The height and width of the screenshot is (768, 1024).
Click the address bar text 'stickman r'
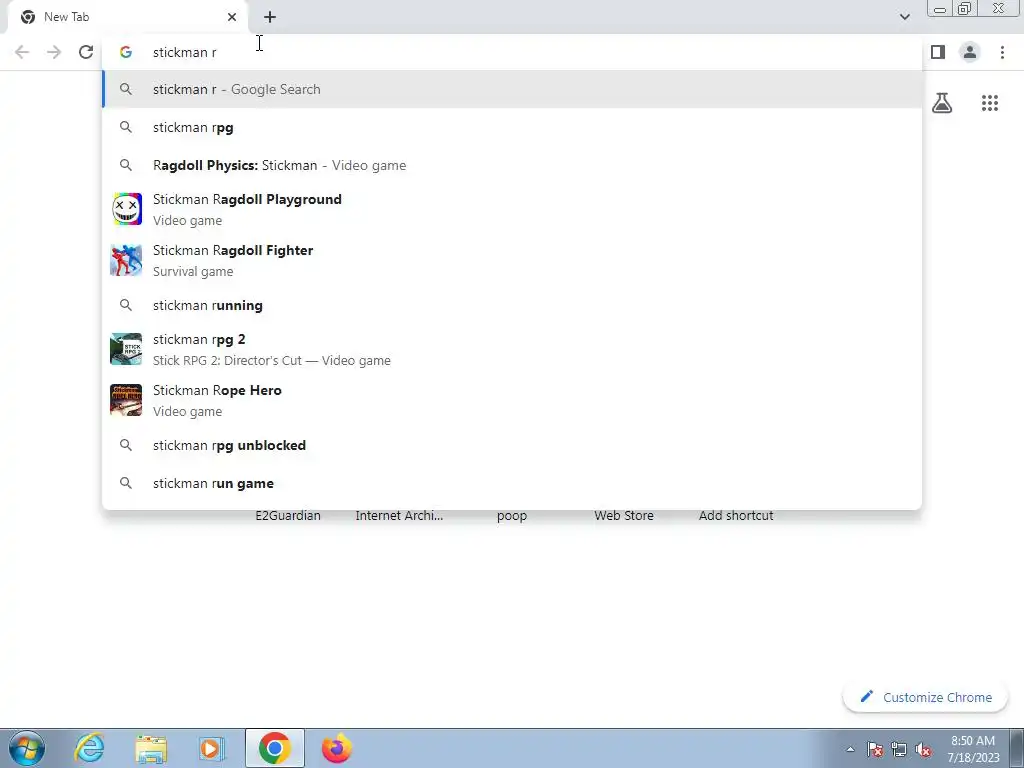click(185, 52)
